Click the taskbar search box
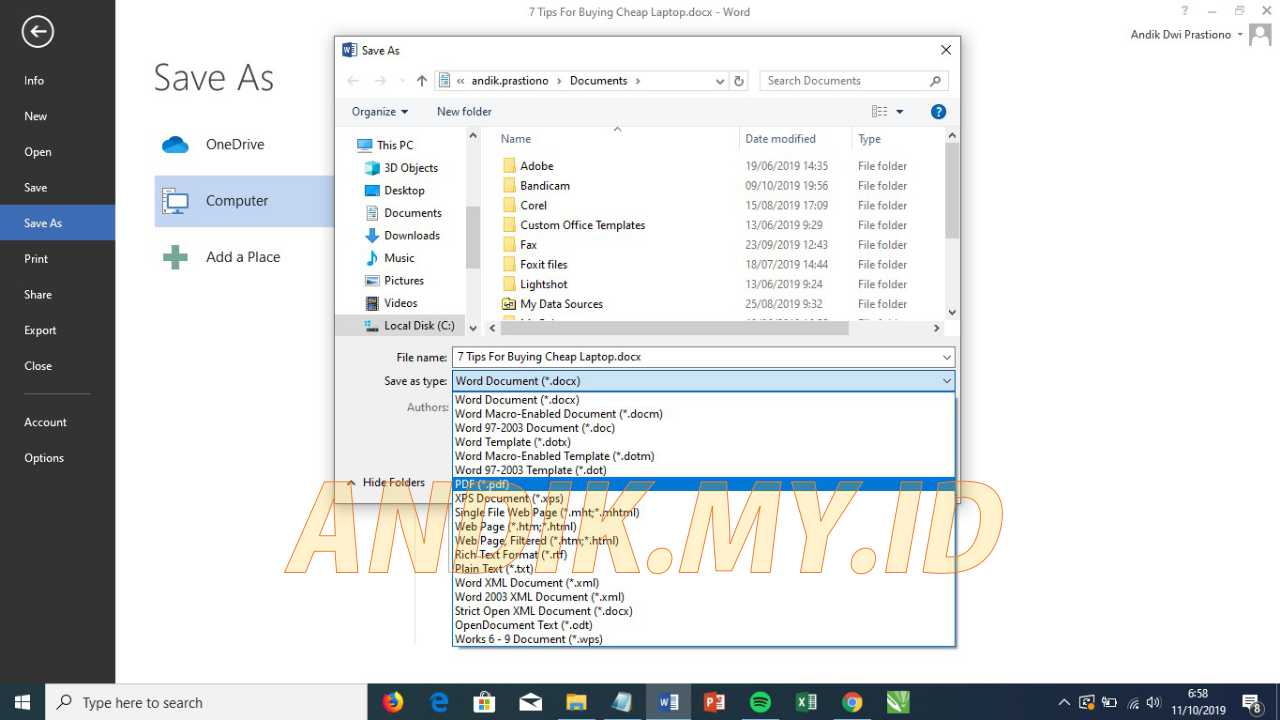The height and width of the screenshot is (720, 1280). point(207,702)
